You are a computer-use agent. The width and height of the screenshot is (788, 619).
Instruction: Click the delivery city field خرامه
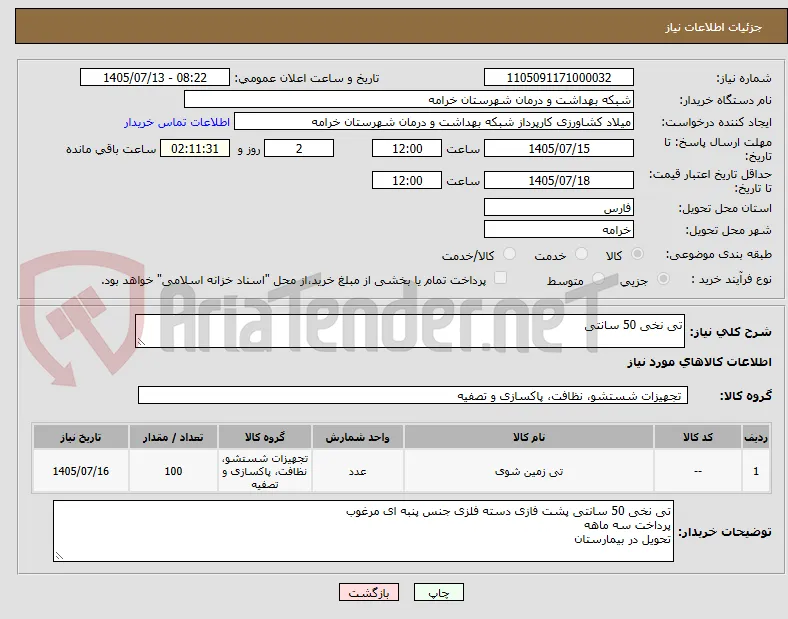coord(558,229)
